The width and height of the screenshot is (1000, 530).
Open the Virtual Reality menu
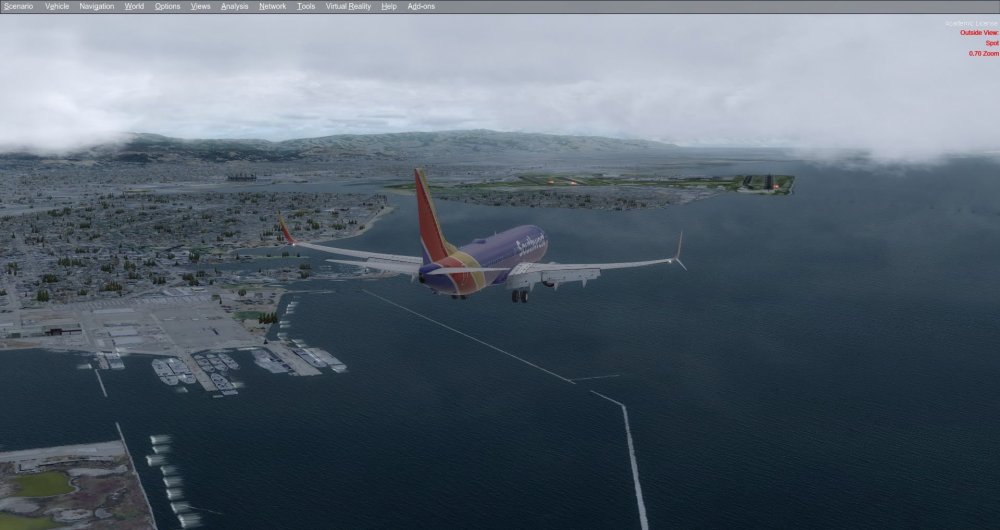pyautogui.click(x=348, y=6)
